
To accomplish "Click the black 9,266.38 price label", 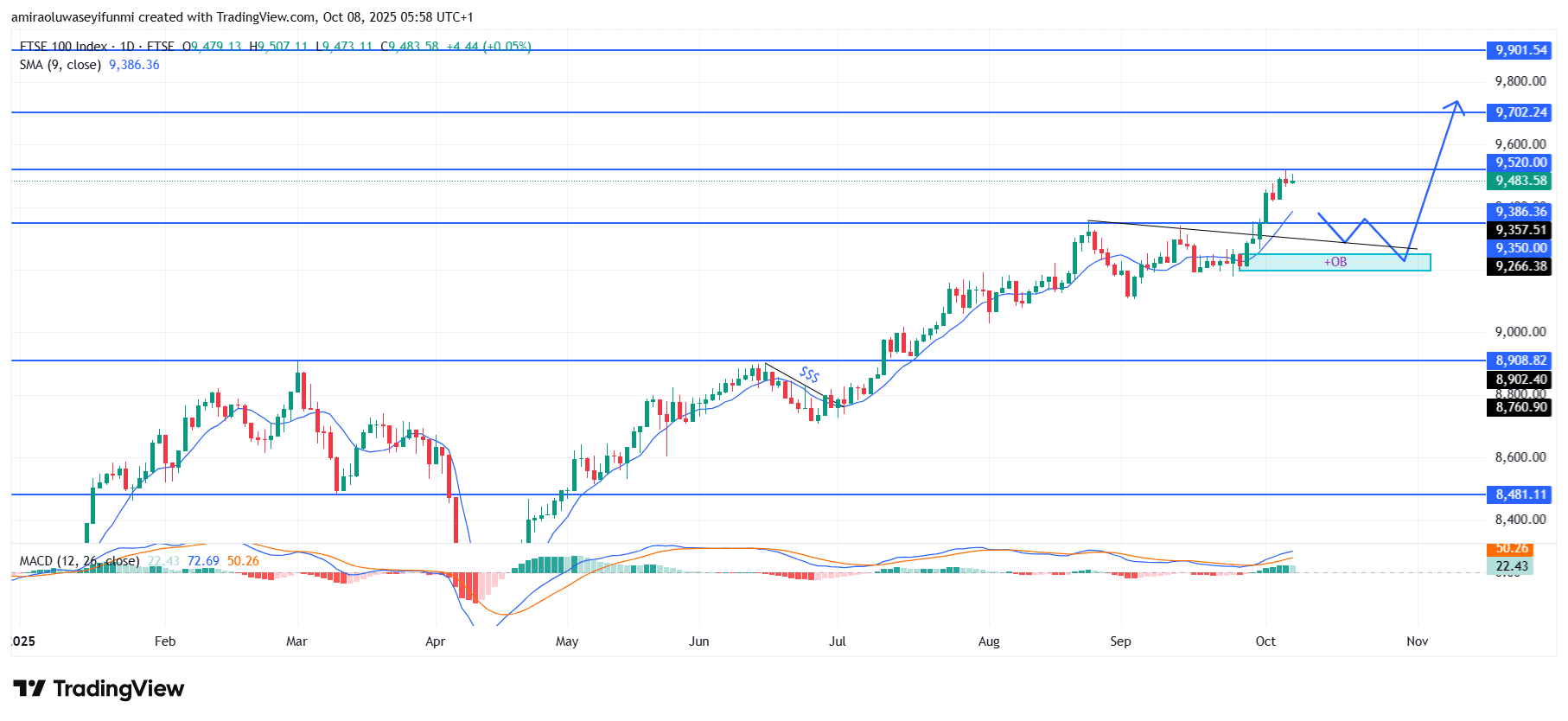I will [1520, 266].
